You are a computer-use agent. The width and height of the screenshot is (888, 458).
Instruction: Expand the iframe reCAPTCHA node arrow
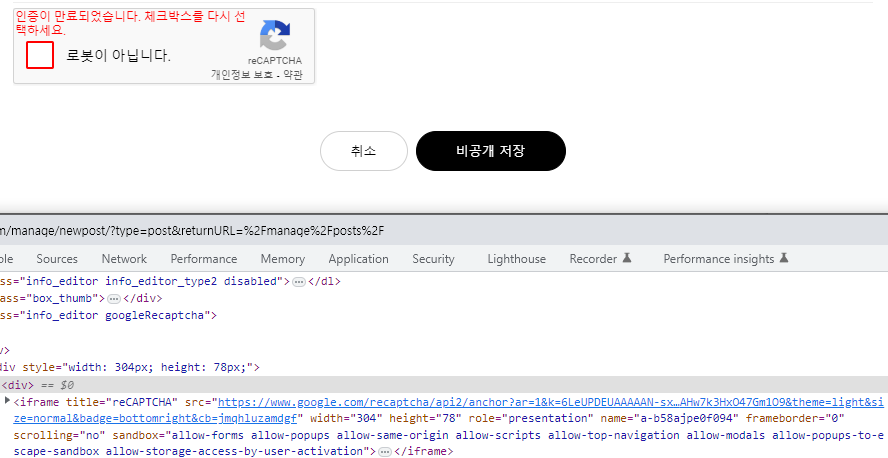coord(7,401)
